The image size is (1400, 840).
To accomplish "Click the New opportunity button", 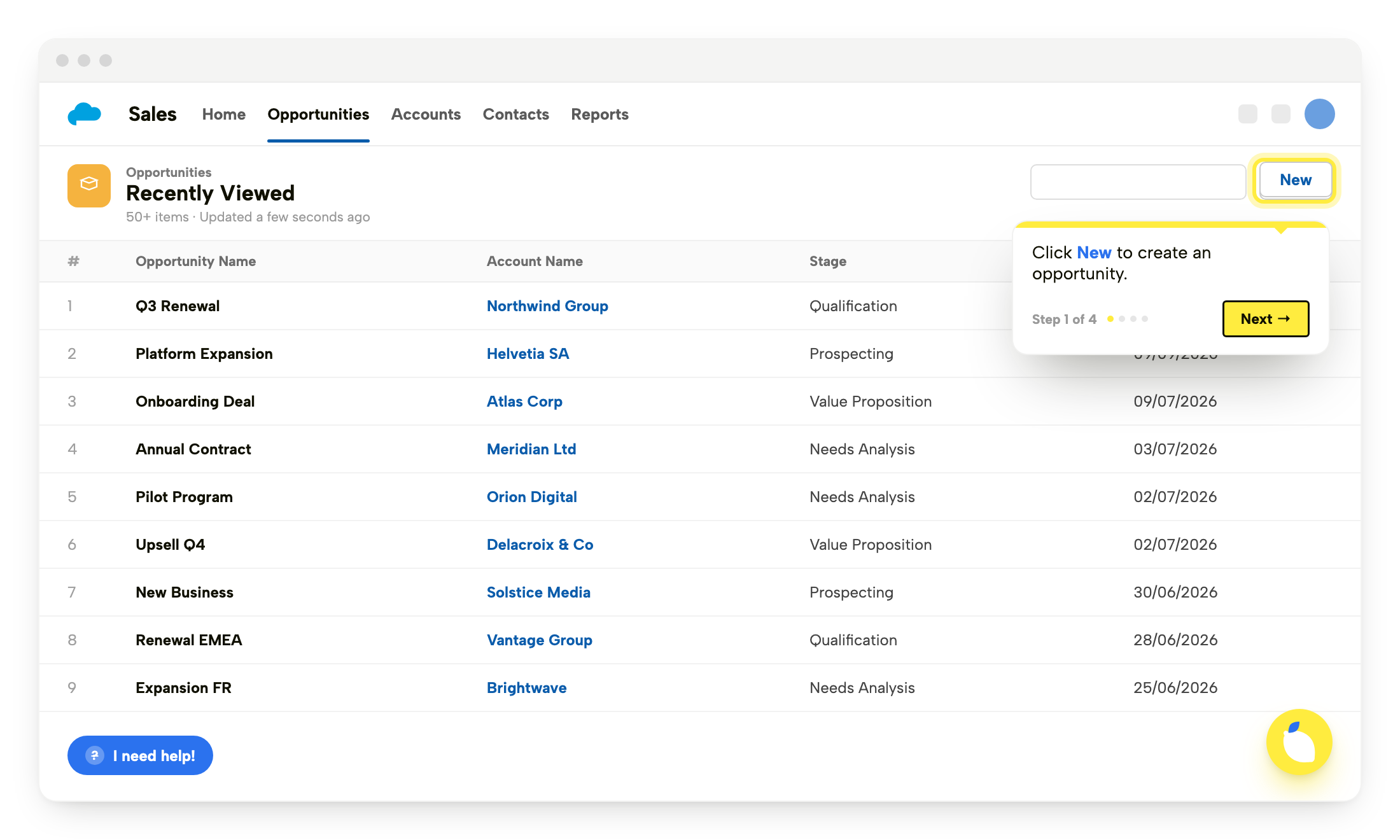I will coord(1296,180).
